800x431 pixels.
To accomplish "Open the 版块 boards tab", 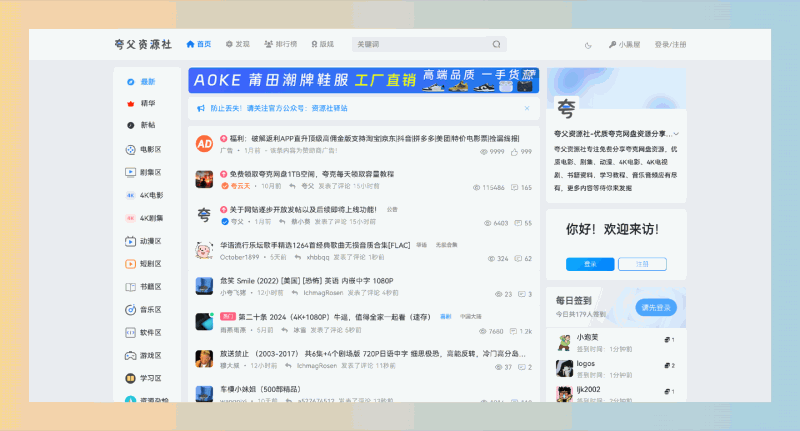I will [x=322, y=44].
